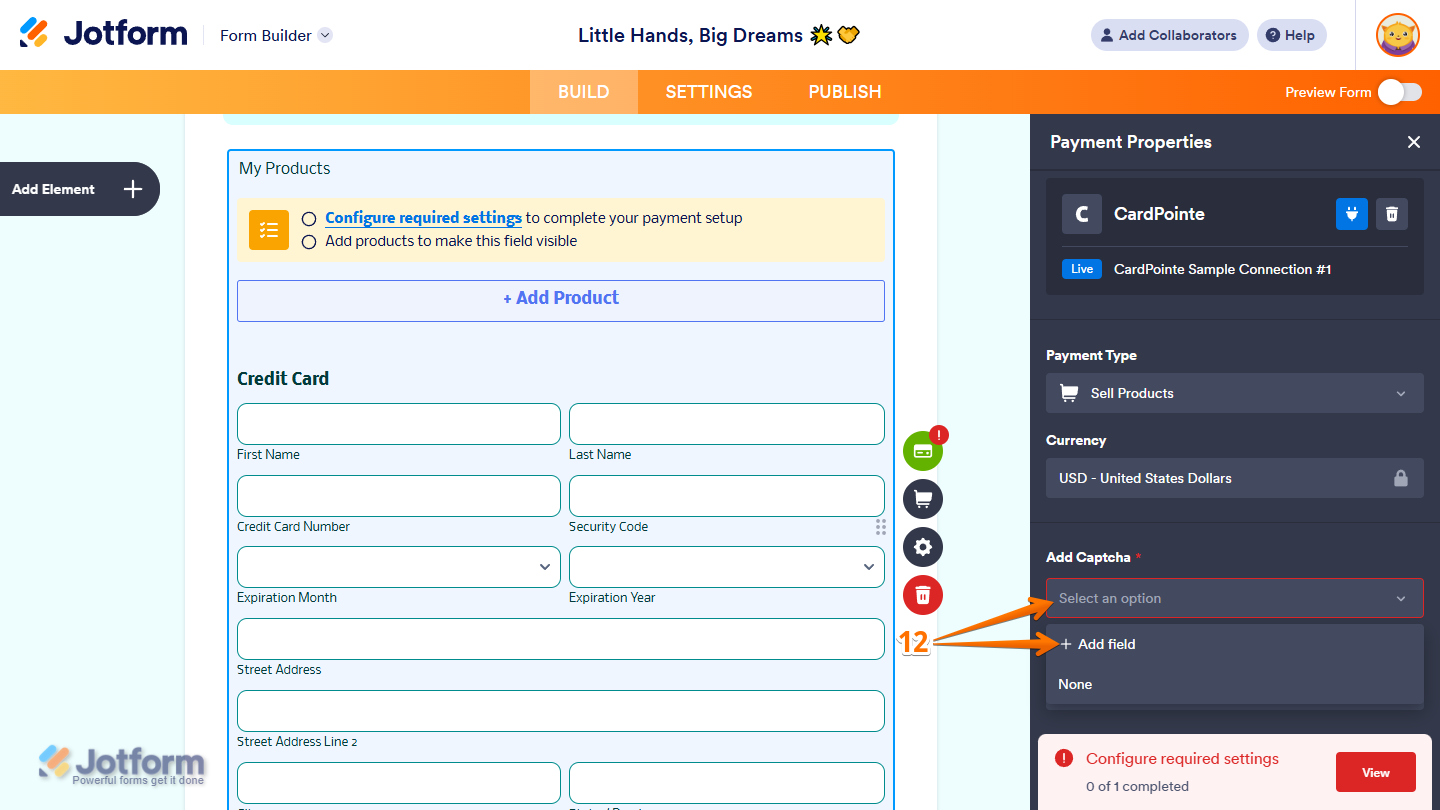Click the currency lock icon
Screen dimensions: 1440x810
1401,478
